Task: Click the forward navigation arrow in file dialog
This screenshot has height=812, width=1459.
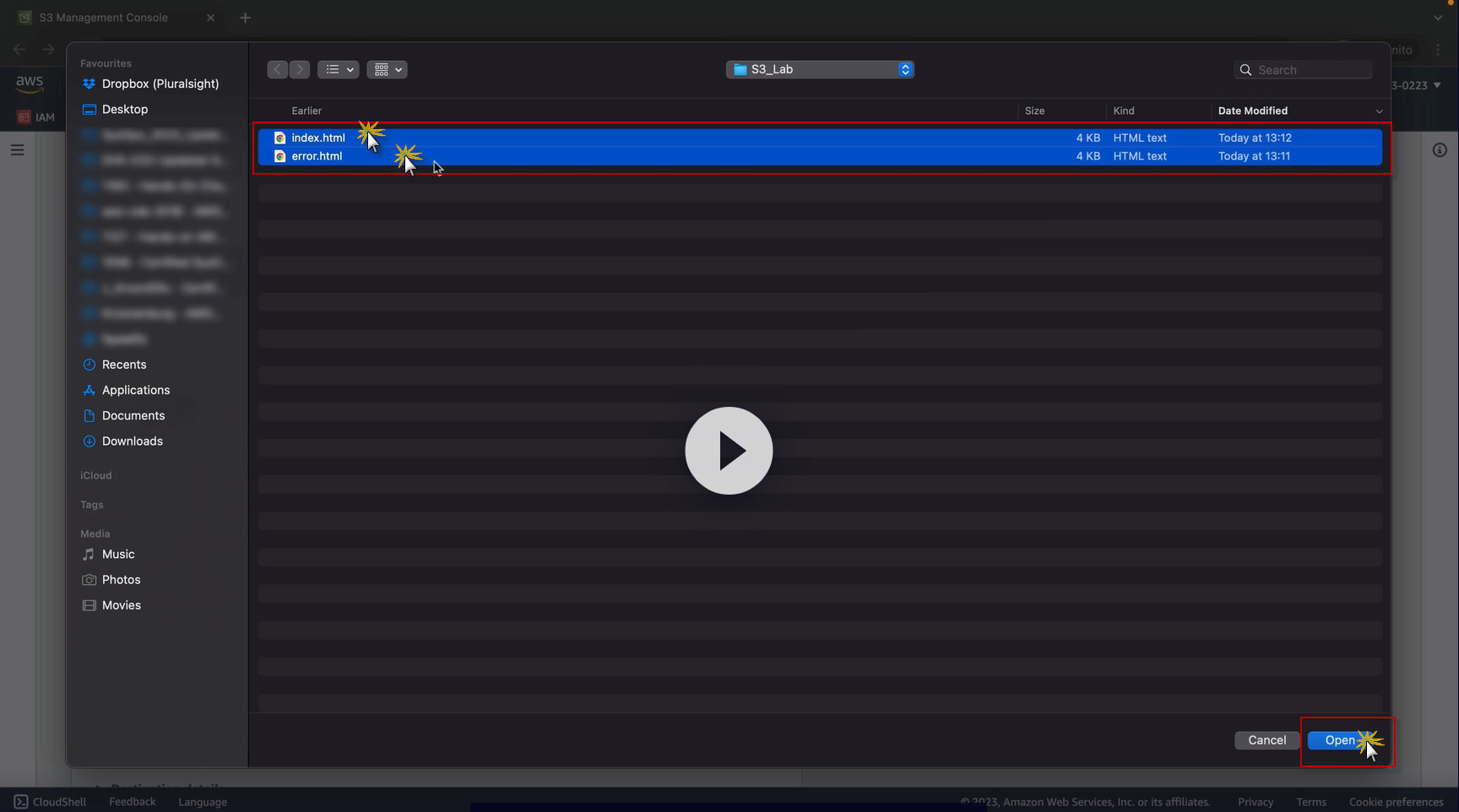Action: coord(300,69)
